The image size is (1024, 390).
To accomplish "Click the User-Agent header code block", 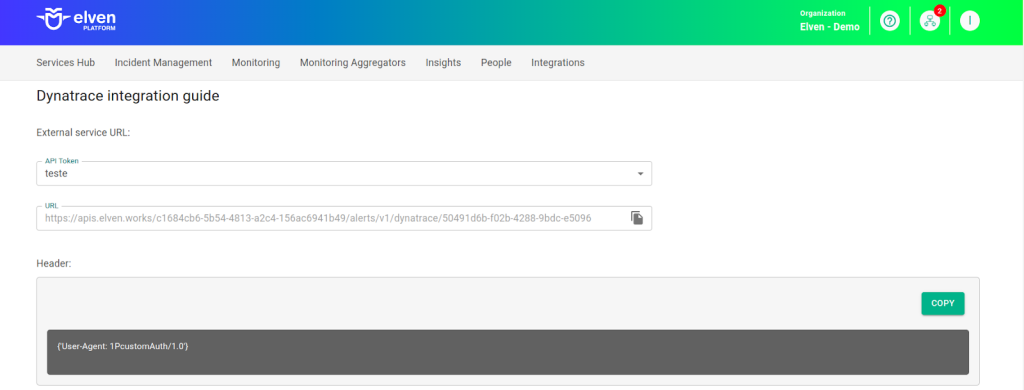I will click(507, 352).
